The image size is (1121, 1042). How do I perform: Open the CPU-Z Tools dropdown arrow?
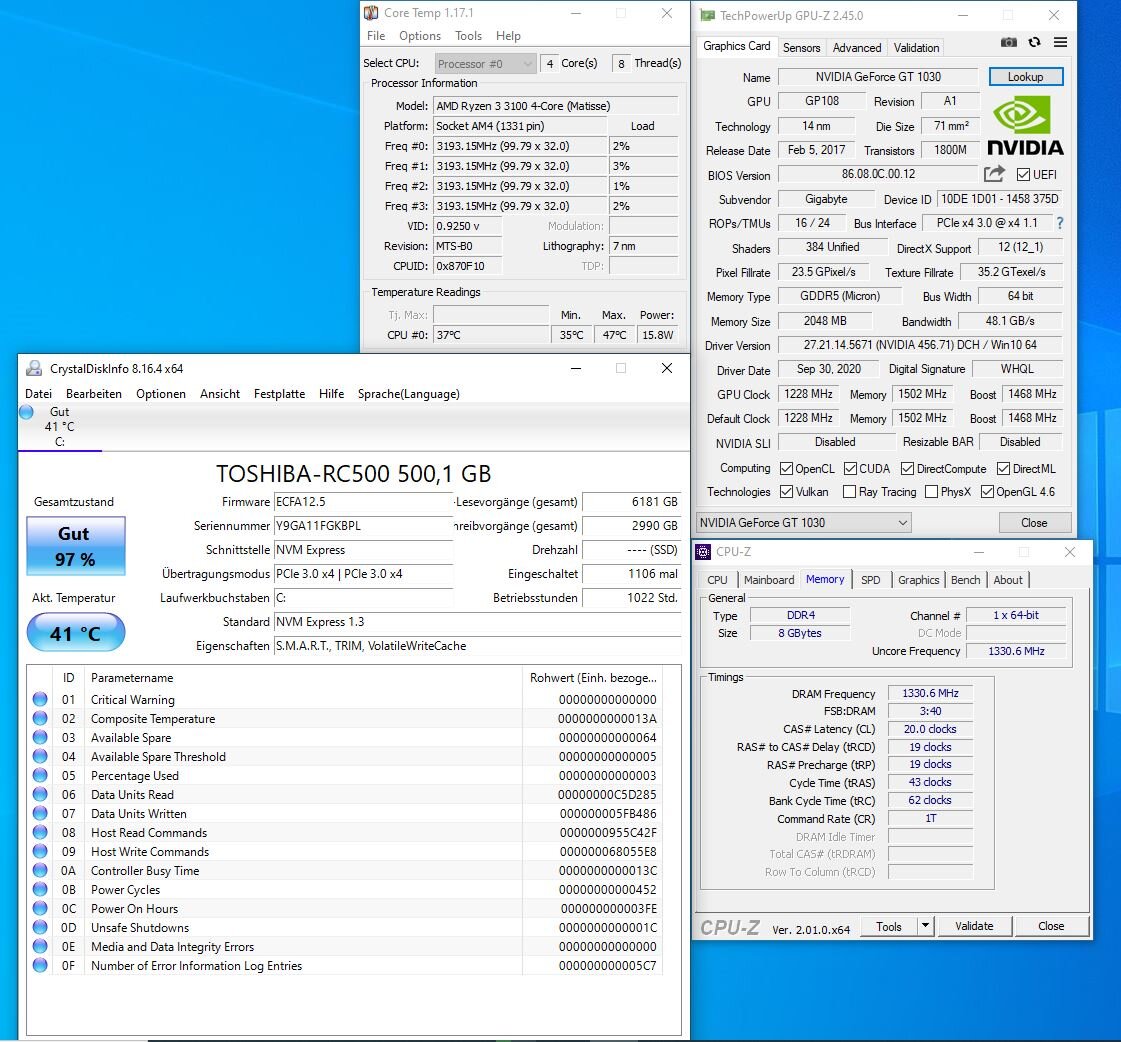click(925, 925)
